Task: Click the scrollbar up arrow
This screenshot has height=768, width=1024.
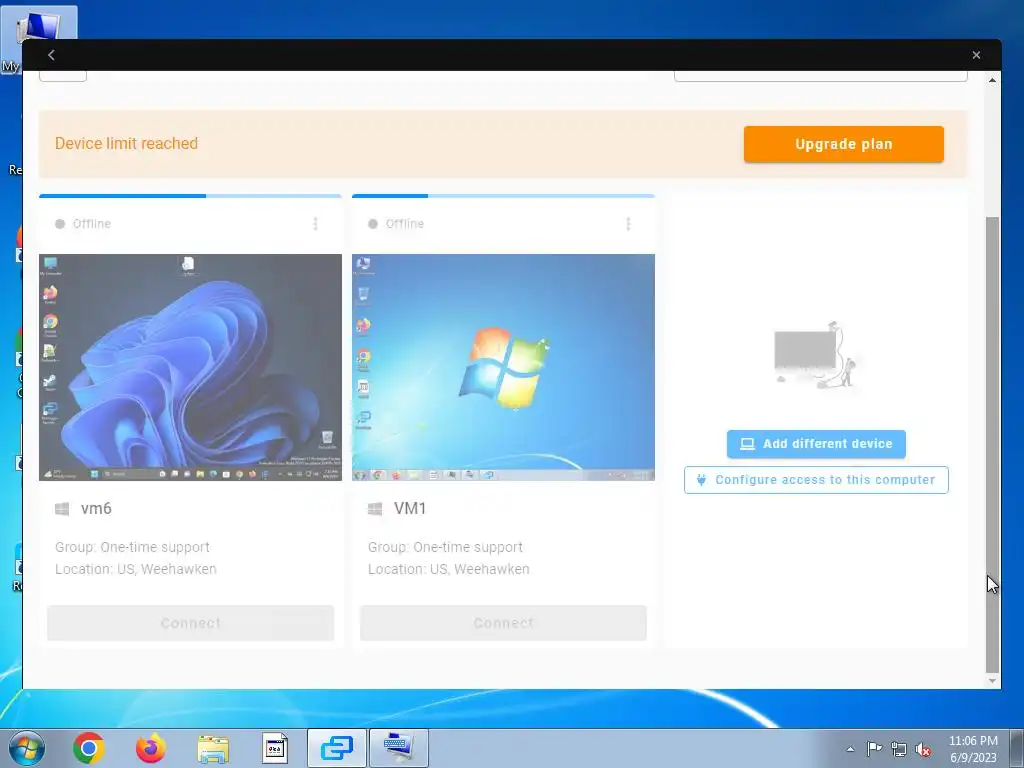Action: click(x=992, y=80)
